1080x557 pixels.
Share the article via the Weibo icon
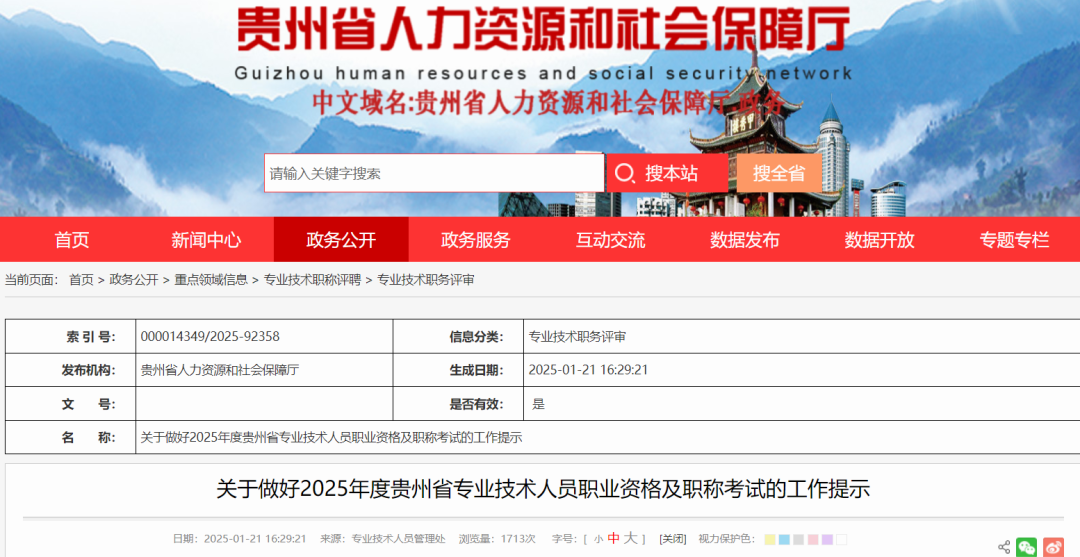(1053, 547)
